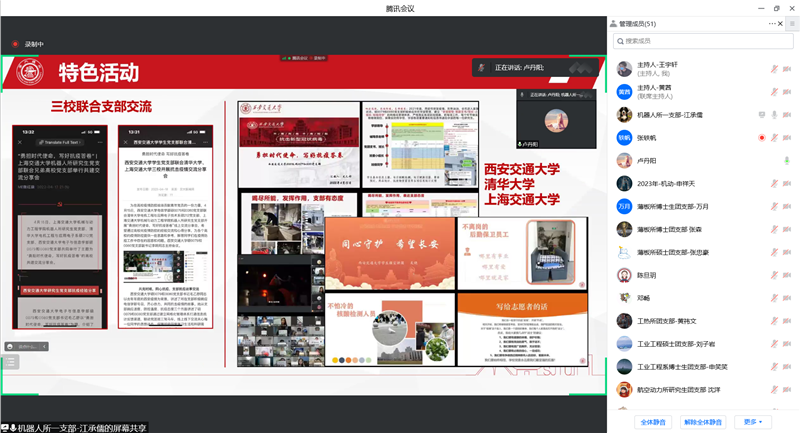Unmute co-host 黄茜's microphone
Screen dimensions: 800x433
click(774, 92)
